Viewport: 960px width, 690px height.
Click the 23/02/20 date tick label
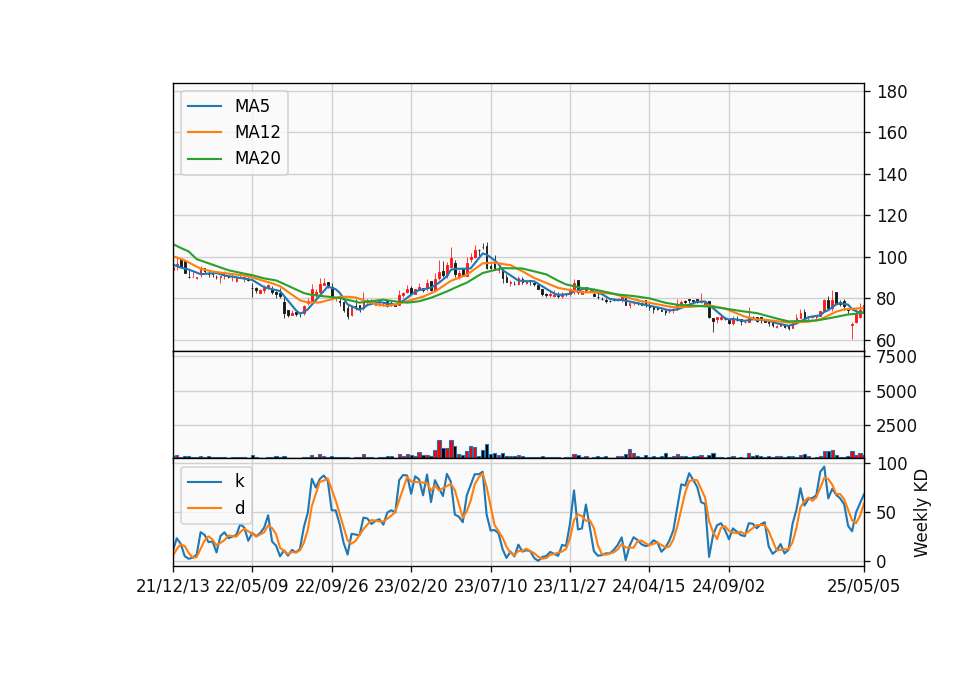click(411, 587)
